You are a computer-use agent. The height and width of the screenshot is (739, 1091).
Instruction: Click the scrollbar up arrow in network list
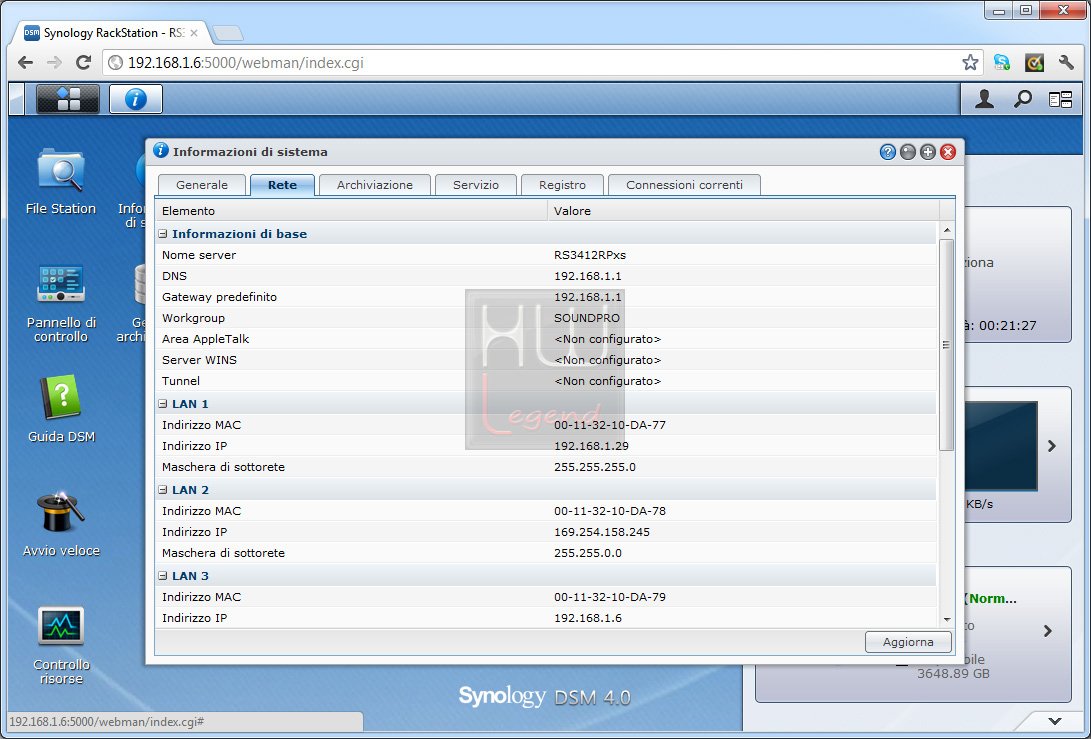pyautogui.click(x=946, y=230)
